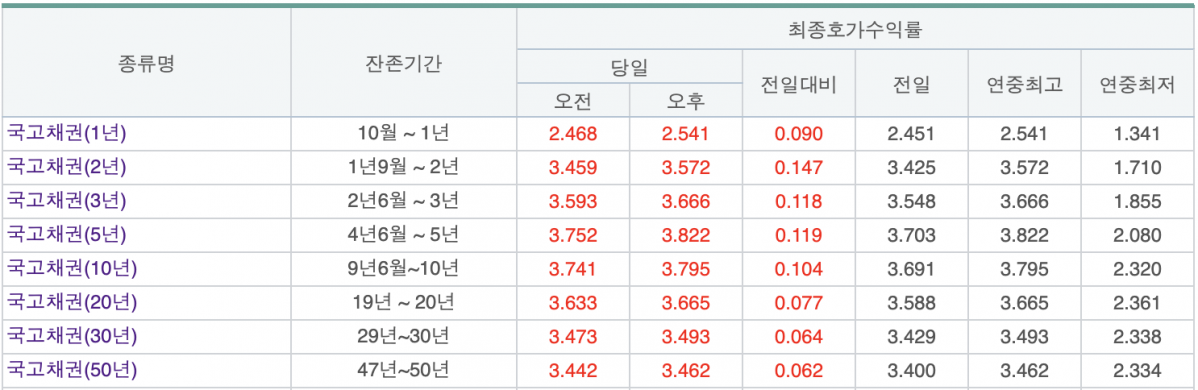
Task: Click previous-day yield 3.400
Action: pos(911,371)
